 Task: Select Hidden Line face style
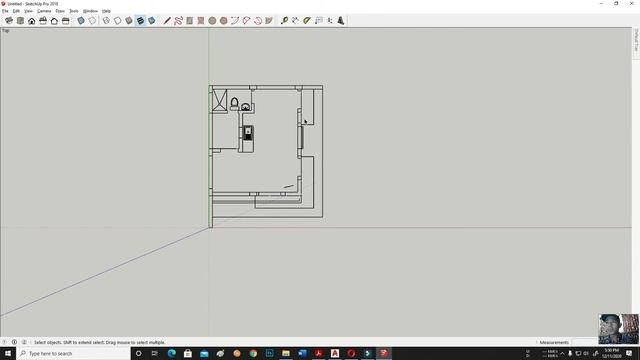[118, 20]
